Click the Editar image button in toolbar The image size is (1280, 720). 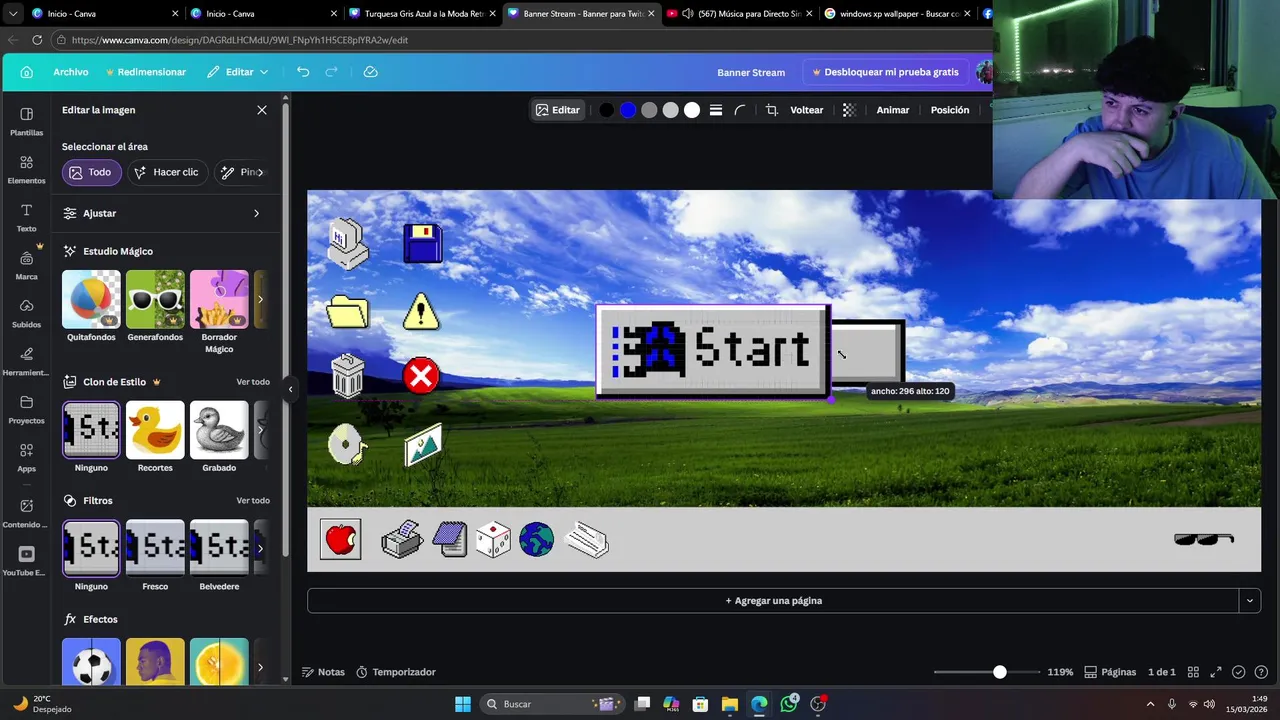pos(558,110)
